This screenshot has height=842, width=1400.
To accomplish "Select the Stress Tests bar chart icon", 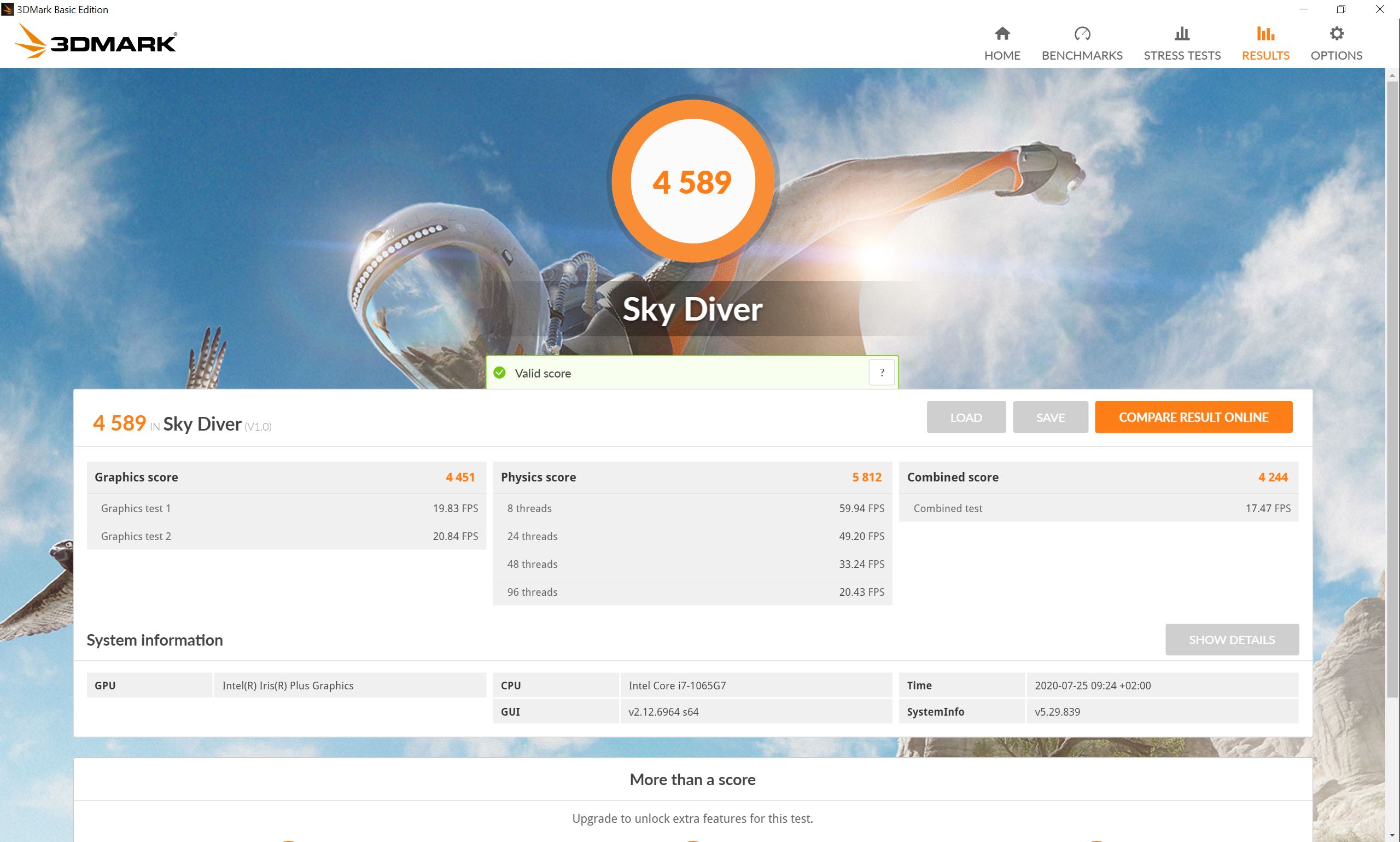I will coord(1182,33).
